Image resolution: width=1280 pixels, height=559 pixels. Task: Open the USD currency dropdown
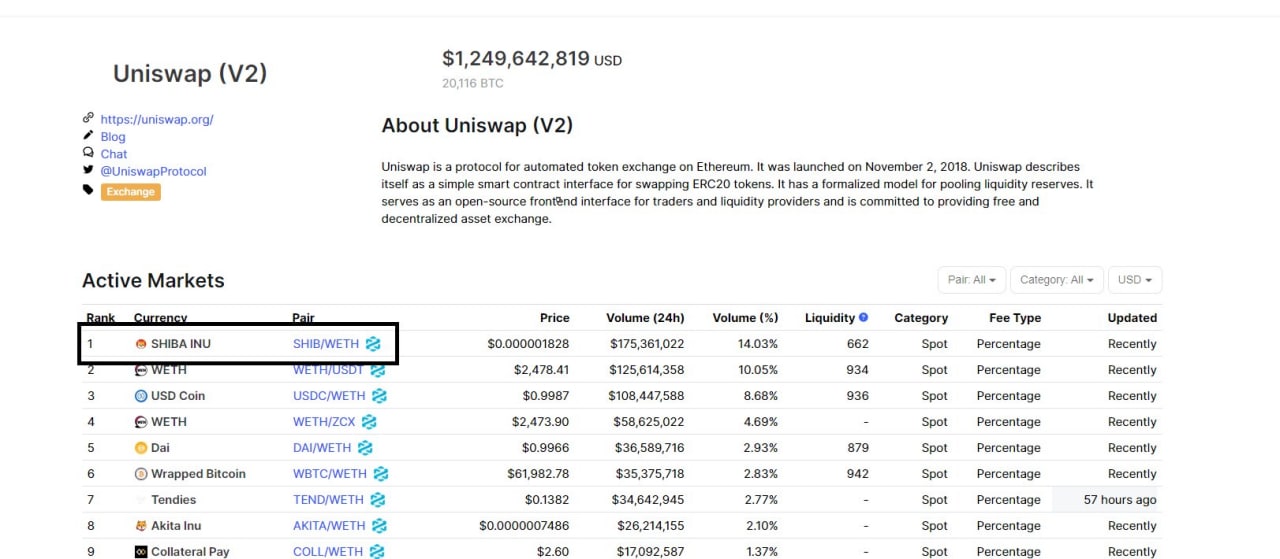(x=1135, y=280)
